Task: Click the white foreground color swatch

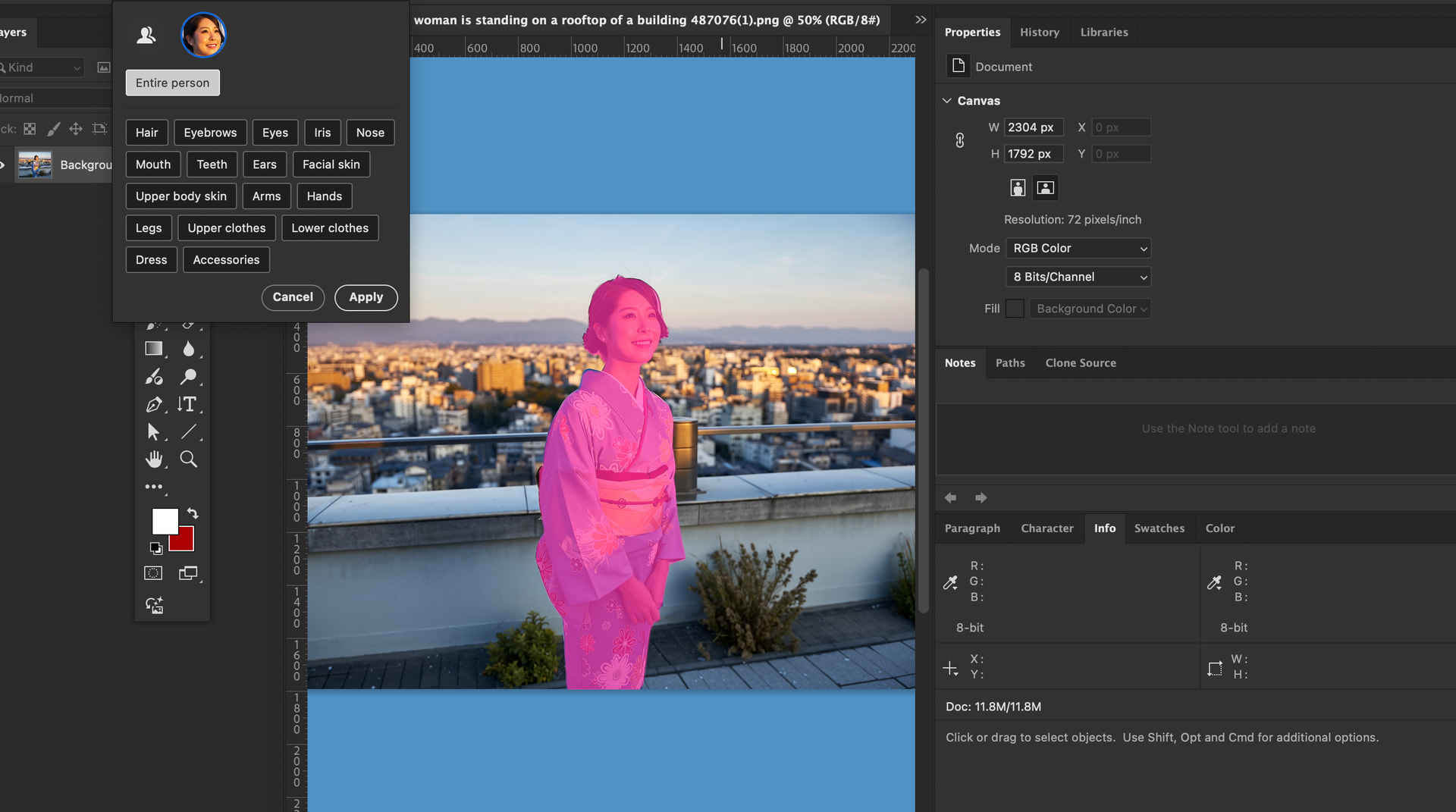Action: point(165,521)
